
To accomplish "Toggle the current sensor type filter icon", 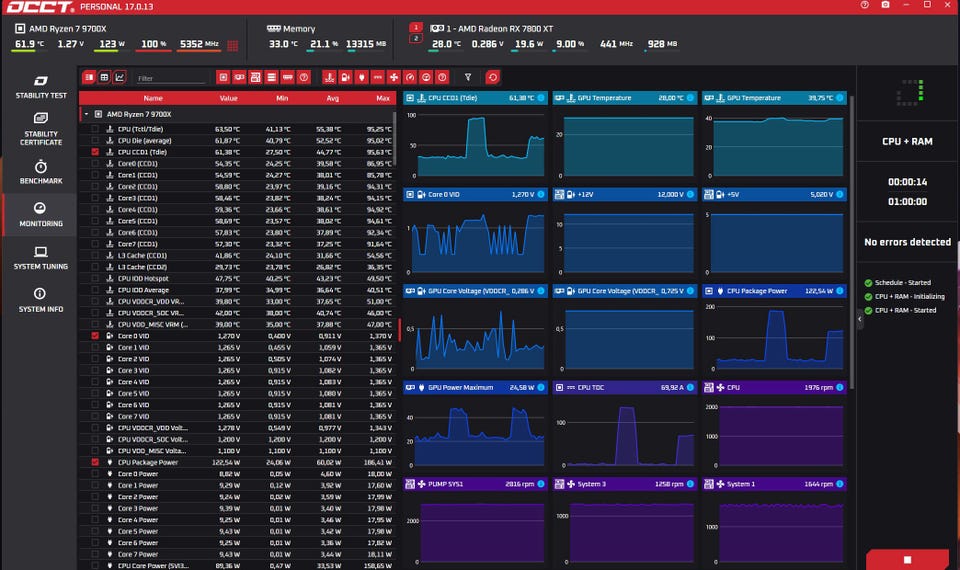I will (378, 77).
